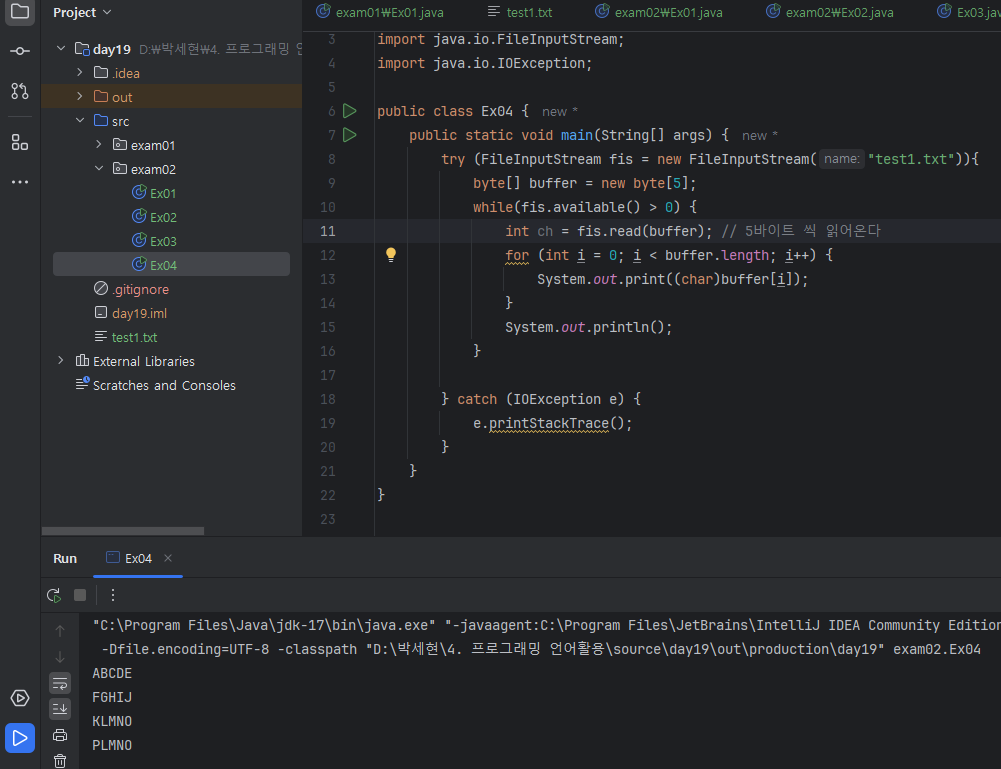The width and height of the screenshot is (1001, 769).
Task: Open the Structure tool window icon
Action: coord(20,142)
